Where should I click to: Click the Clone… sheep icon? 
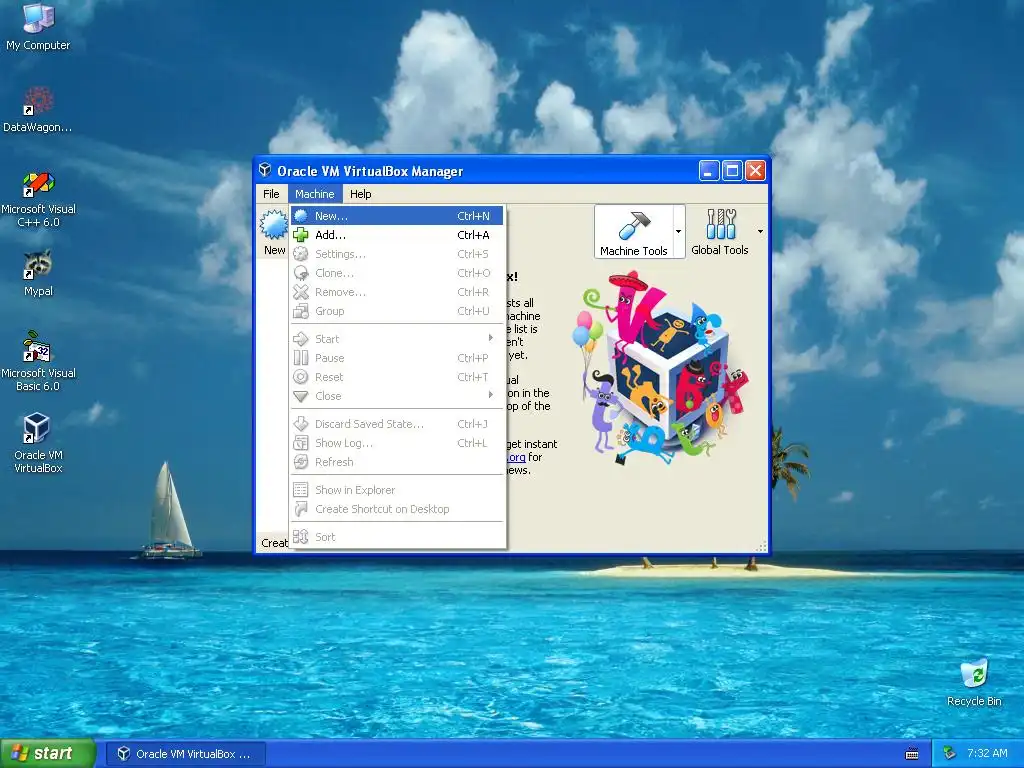point(300,273)
